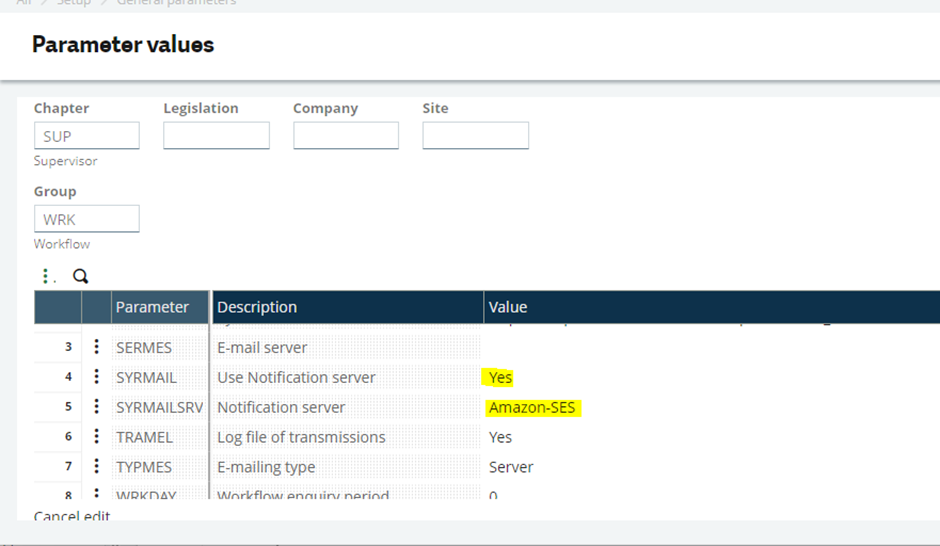940x546 pixels.
Task: Open row actions menu for TRAMEL row
Action: pos(97,437)
